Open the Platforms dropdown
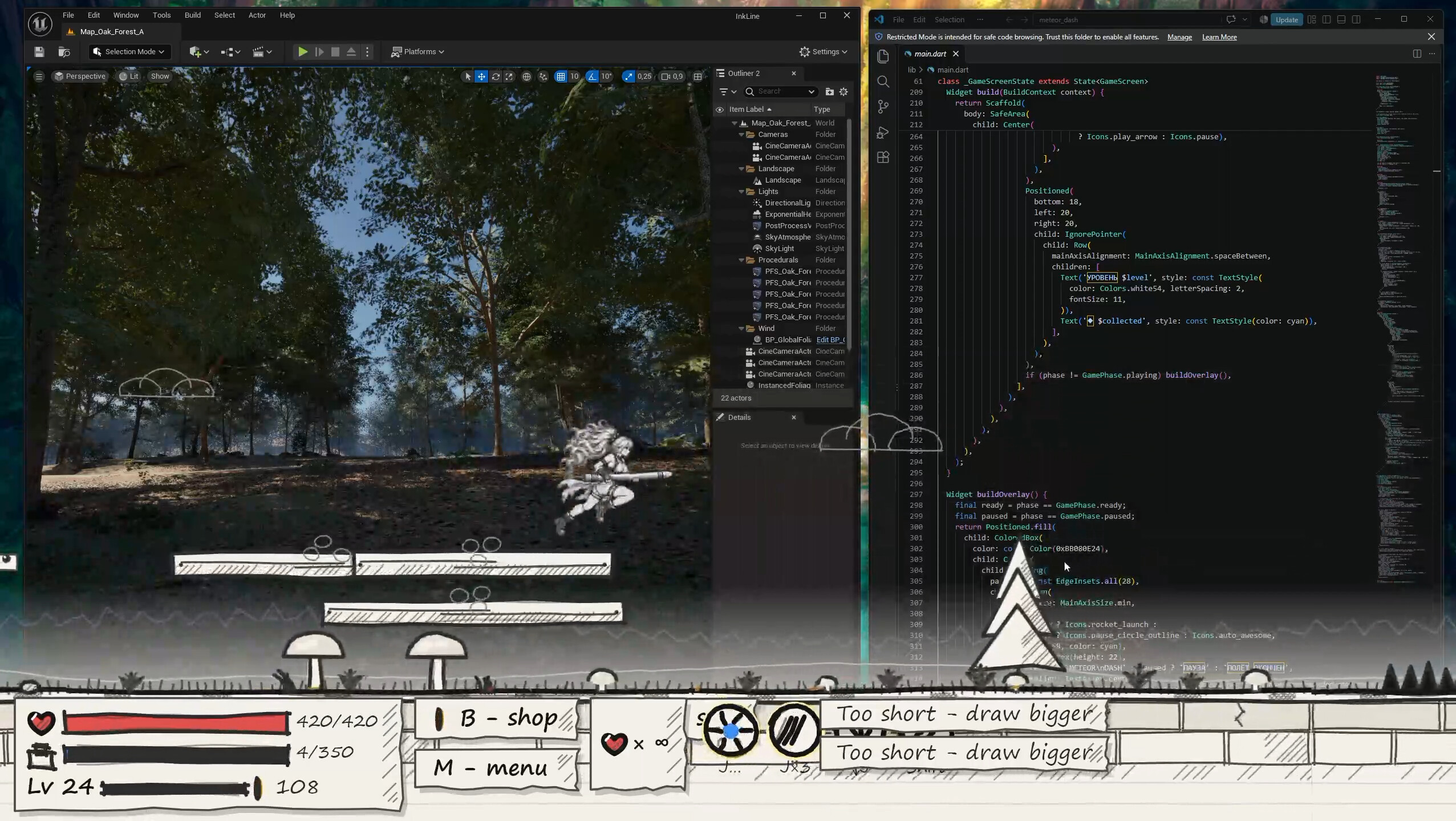This screenshot has width=1456, height=821. 417,52
